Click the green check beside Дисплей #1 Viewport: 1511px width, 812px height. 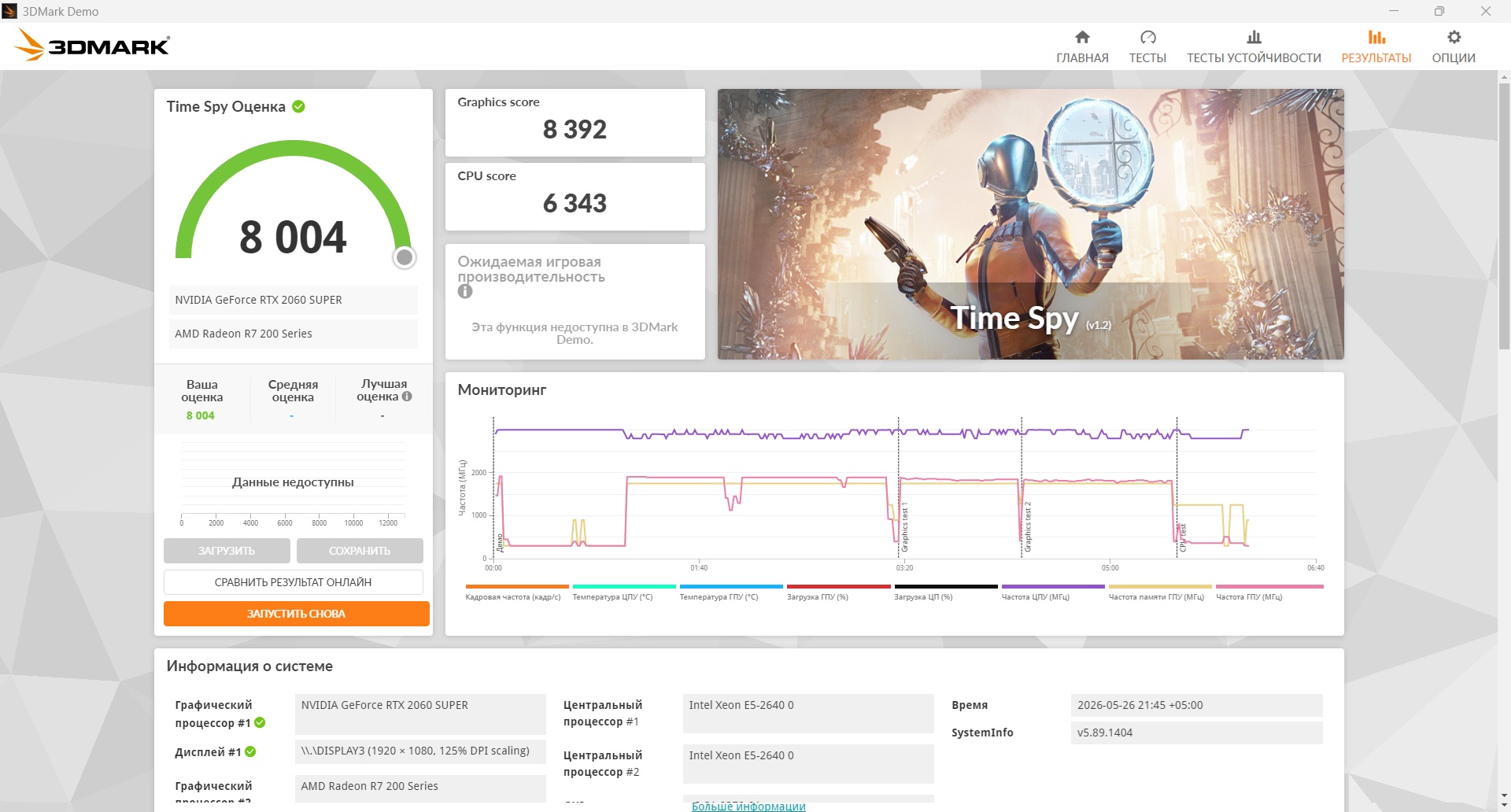(x=250, y=751)
